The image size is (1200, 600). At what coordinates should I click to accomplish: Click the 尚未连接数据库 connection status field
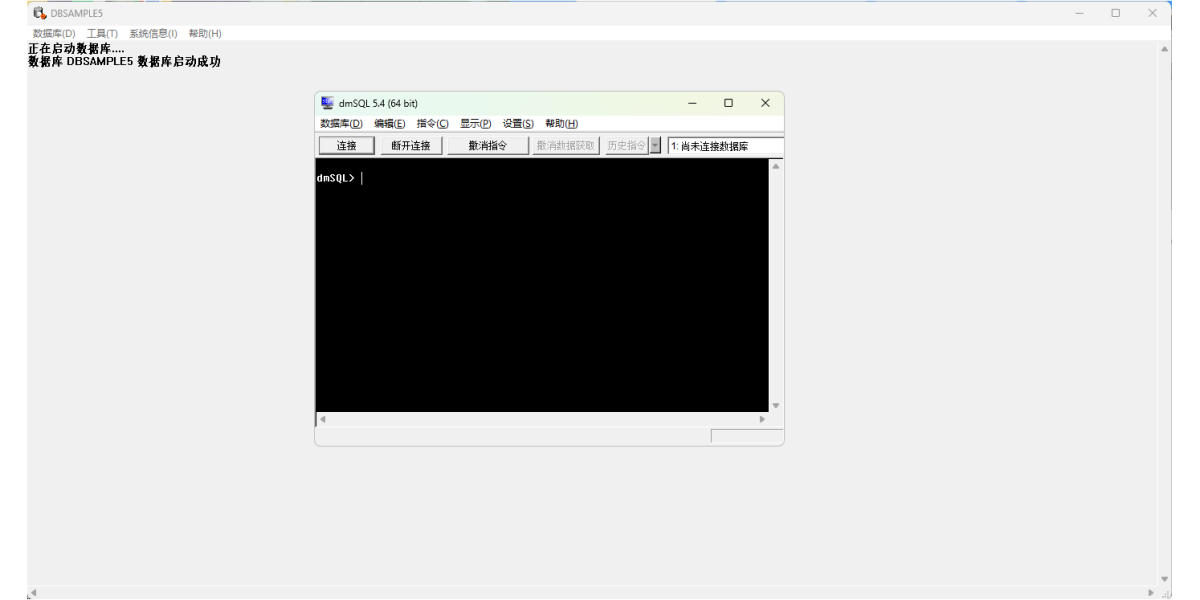point(725,146)
